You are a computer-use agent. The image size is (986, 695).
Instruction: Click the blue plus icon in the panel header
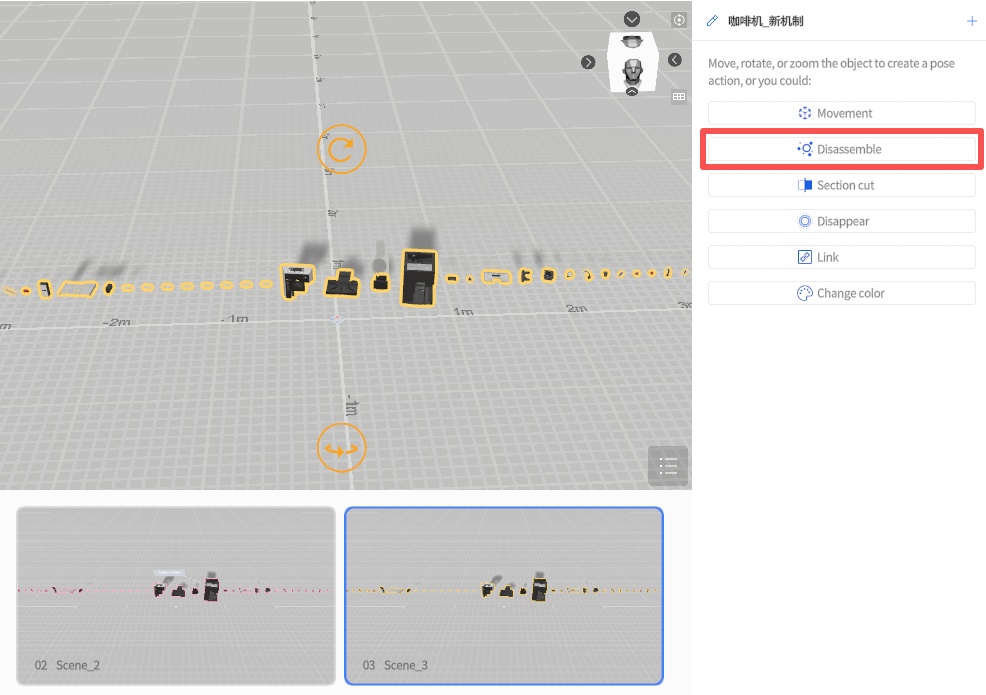click(x=971, y=21)
